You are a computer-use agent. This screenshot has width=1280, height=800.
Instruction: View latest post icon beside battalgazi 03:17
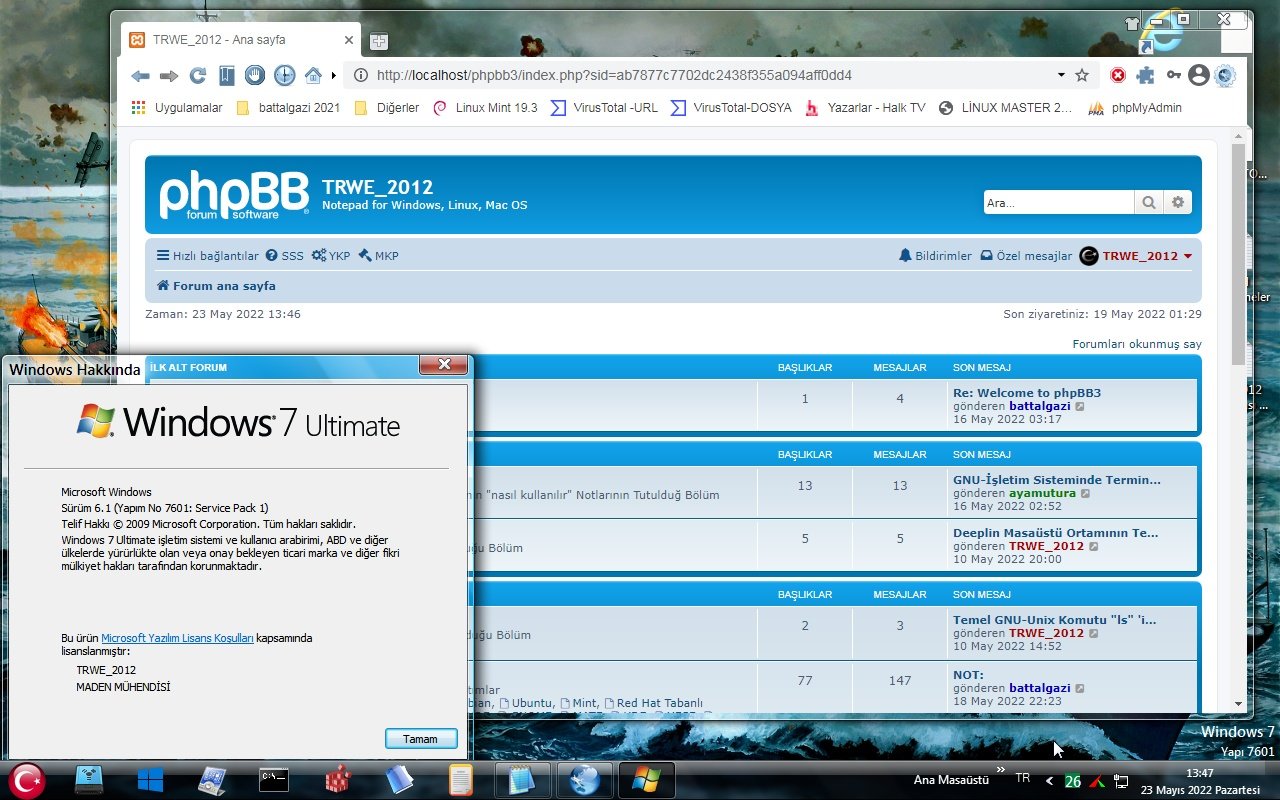tap(1080, 406)
